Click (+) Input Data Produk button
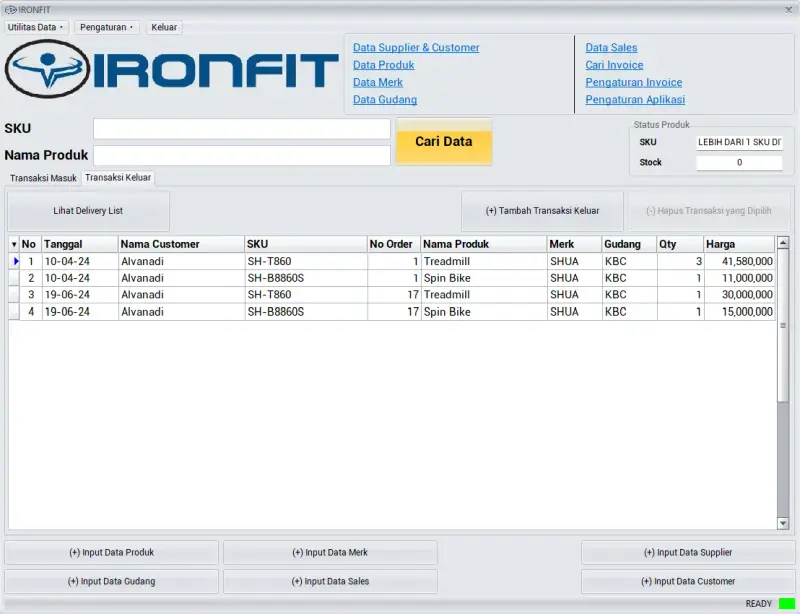 111,553
